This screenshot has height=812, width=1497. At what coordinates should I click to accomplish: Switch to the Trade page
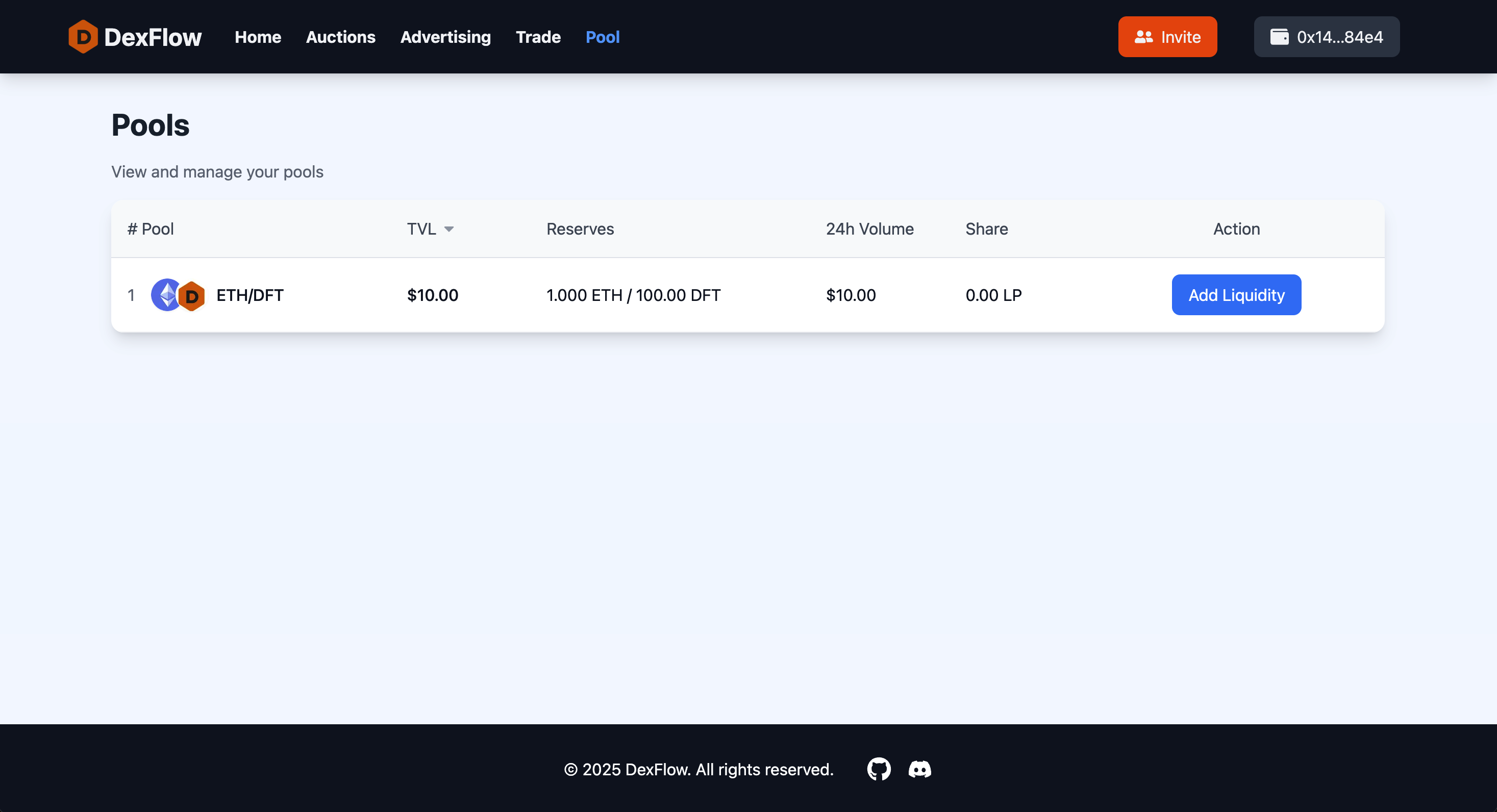point(538,37)
